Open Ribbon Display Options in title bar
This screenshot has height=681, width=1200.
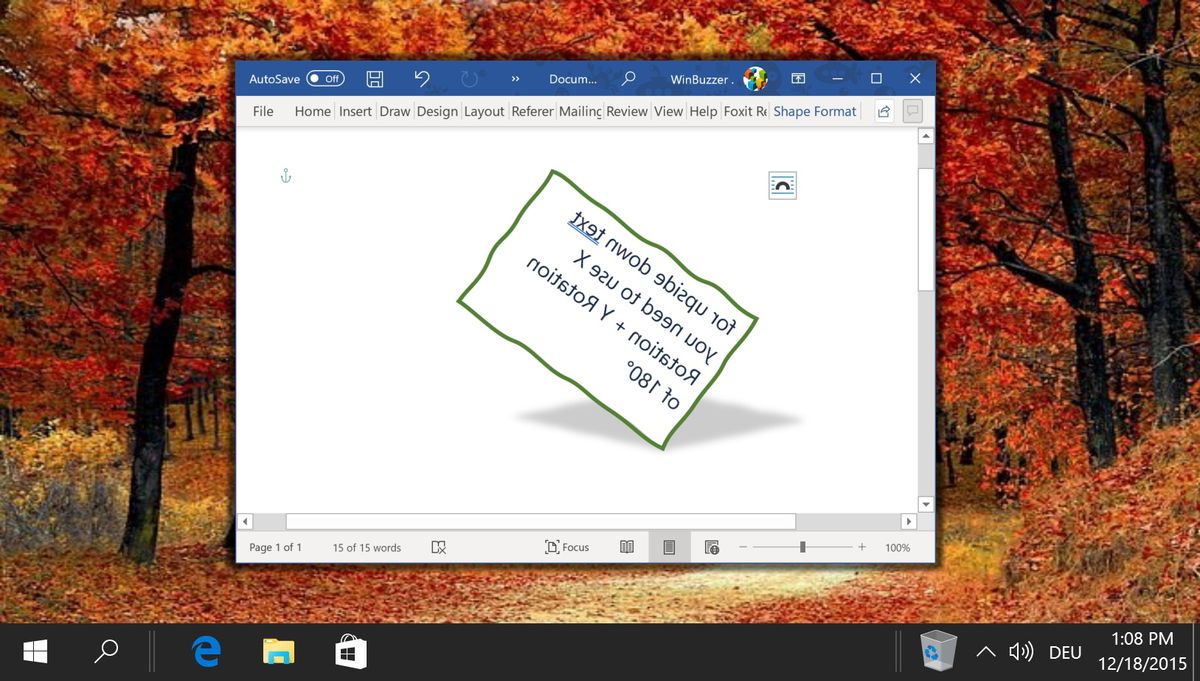pyautogui.click(x=798, y=79)
